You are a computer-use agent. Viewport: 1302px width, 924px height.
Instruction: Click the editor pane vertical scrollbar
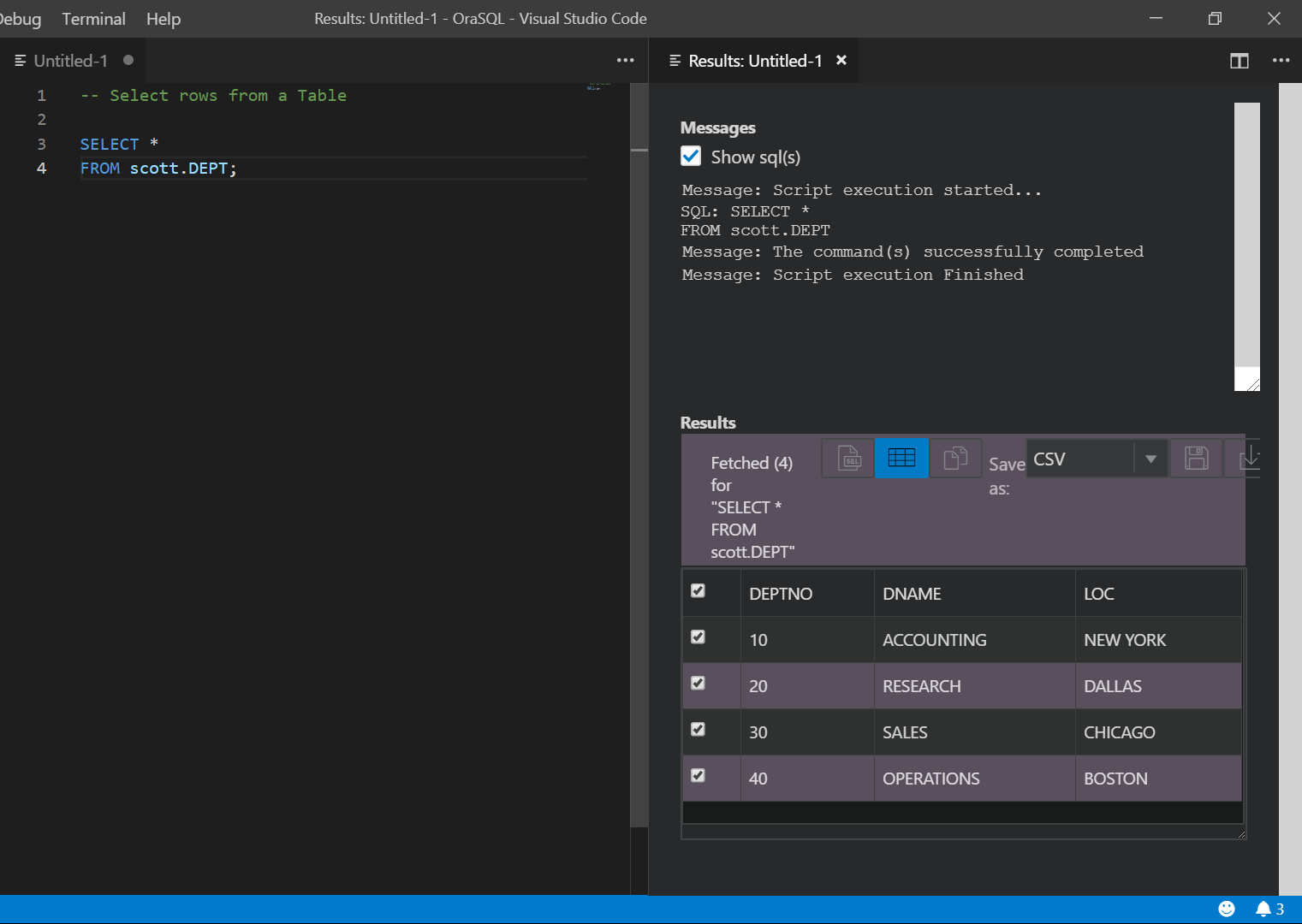639,453
